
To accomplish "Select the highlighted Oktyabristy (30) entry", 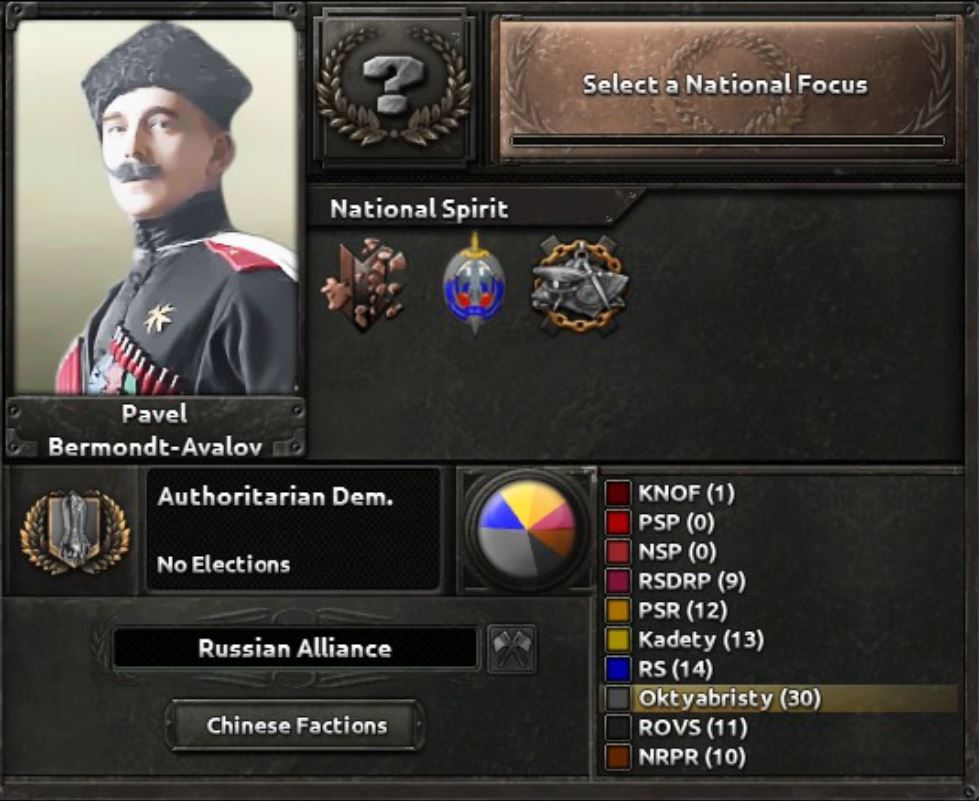I will [x=779, y=699].
